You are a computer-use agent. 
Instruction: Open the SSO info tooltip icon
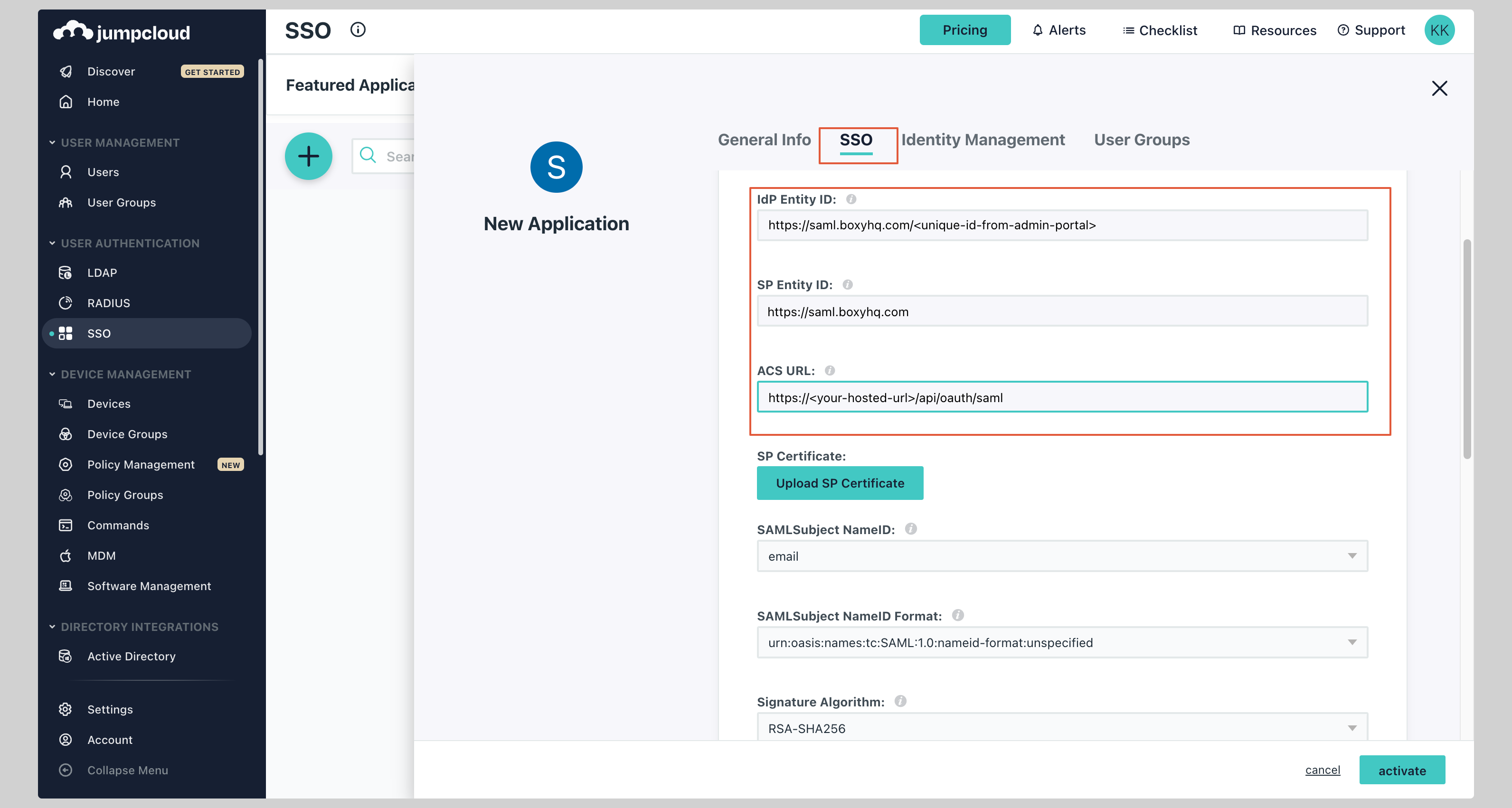[x=358, y=29]
